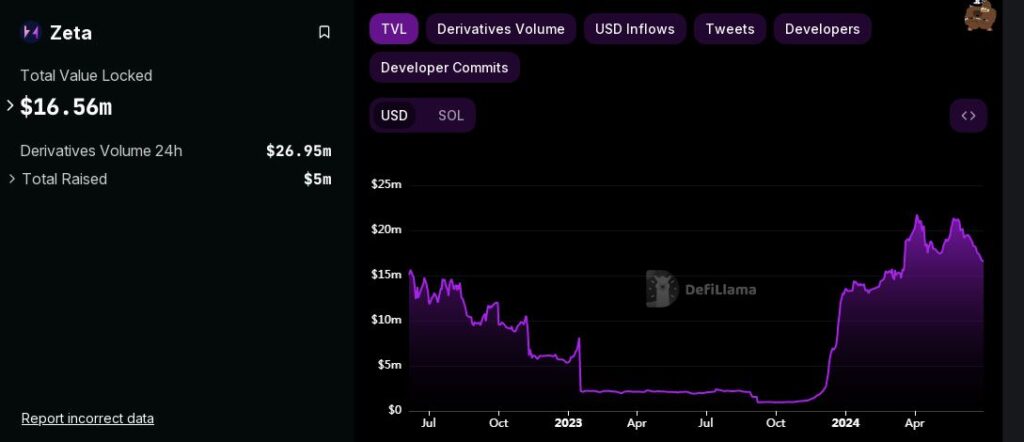1024x442 pixels.
Task: Toggle the Tweets chart on
Action: pyautogui.click(x=730, y=29)
